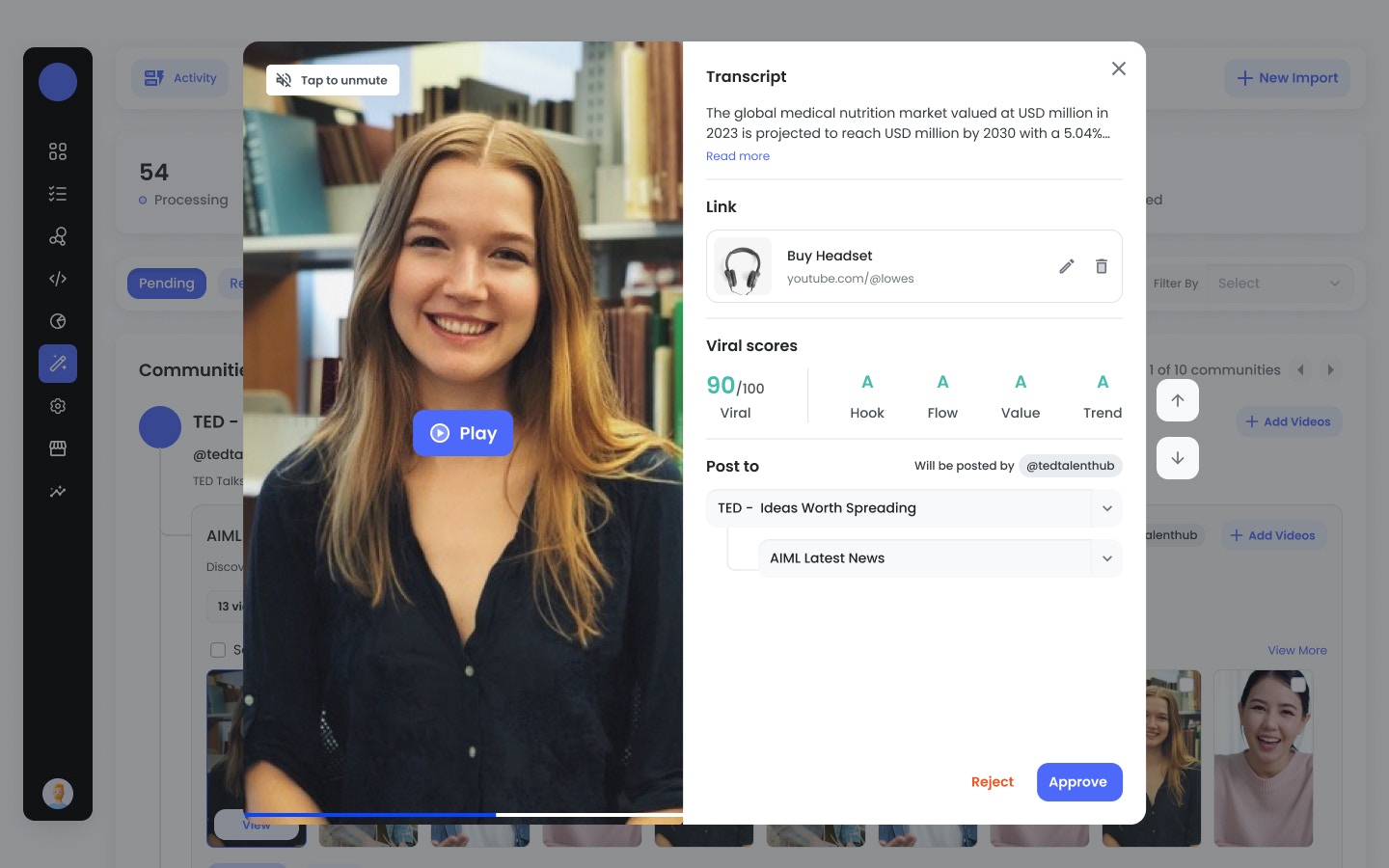This screenshot has height=868, width=1389.
Task: Go to previous communities page arrow
Action: point(1300,370)
